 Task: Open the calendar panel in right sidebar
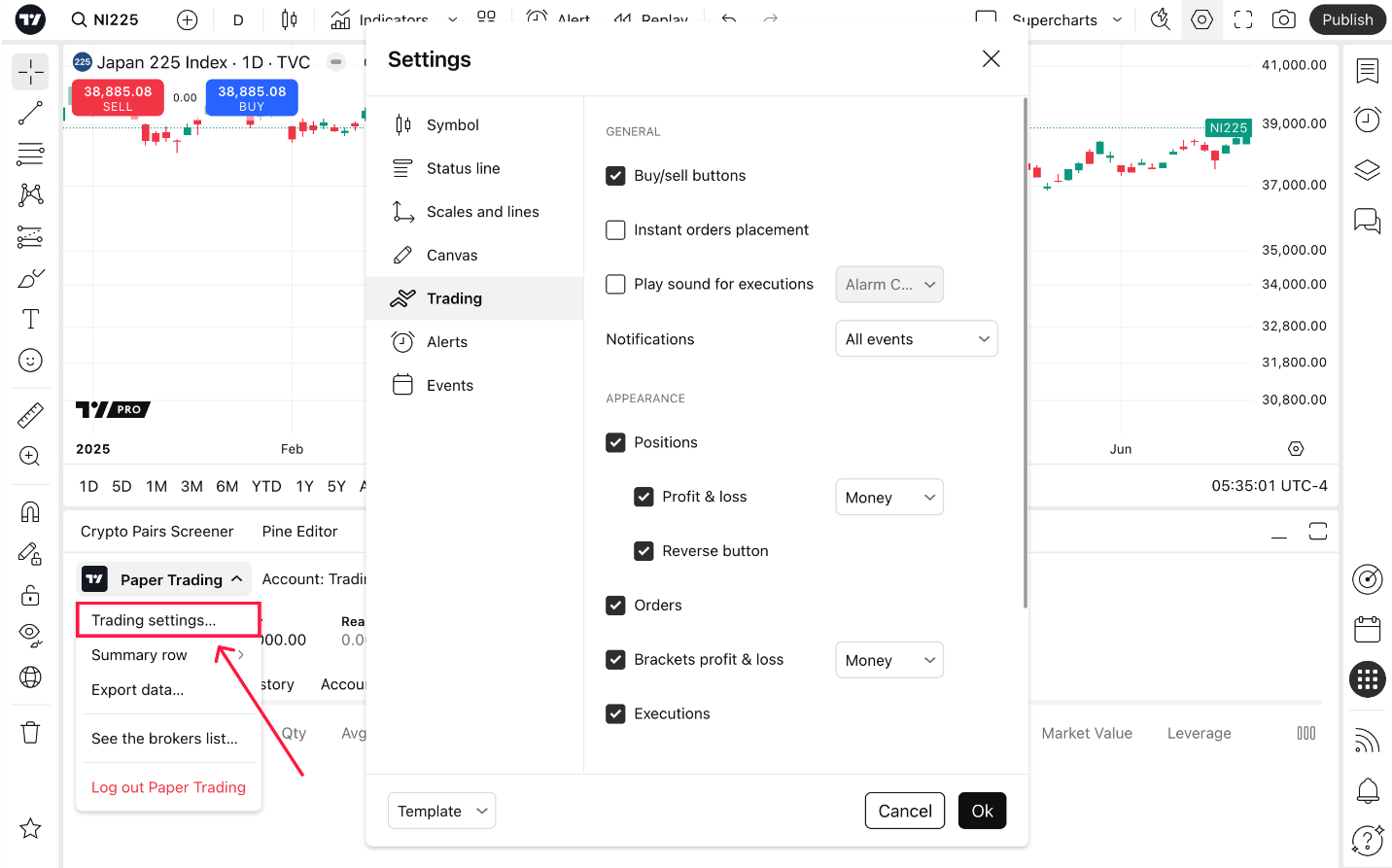pos(1368,629)
